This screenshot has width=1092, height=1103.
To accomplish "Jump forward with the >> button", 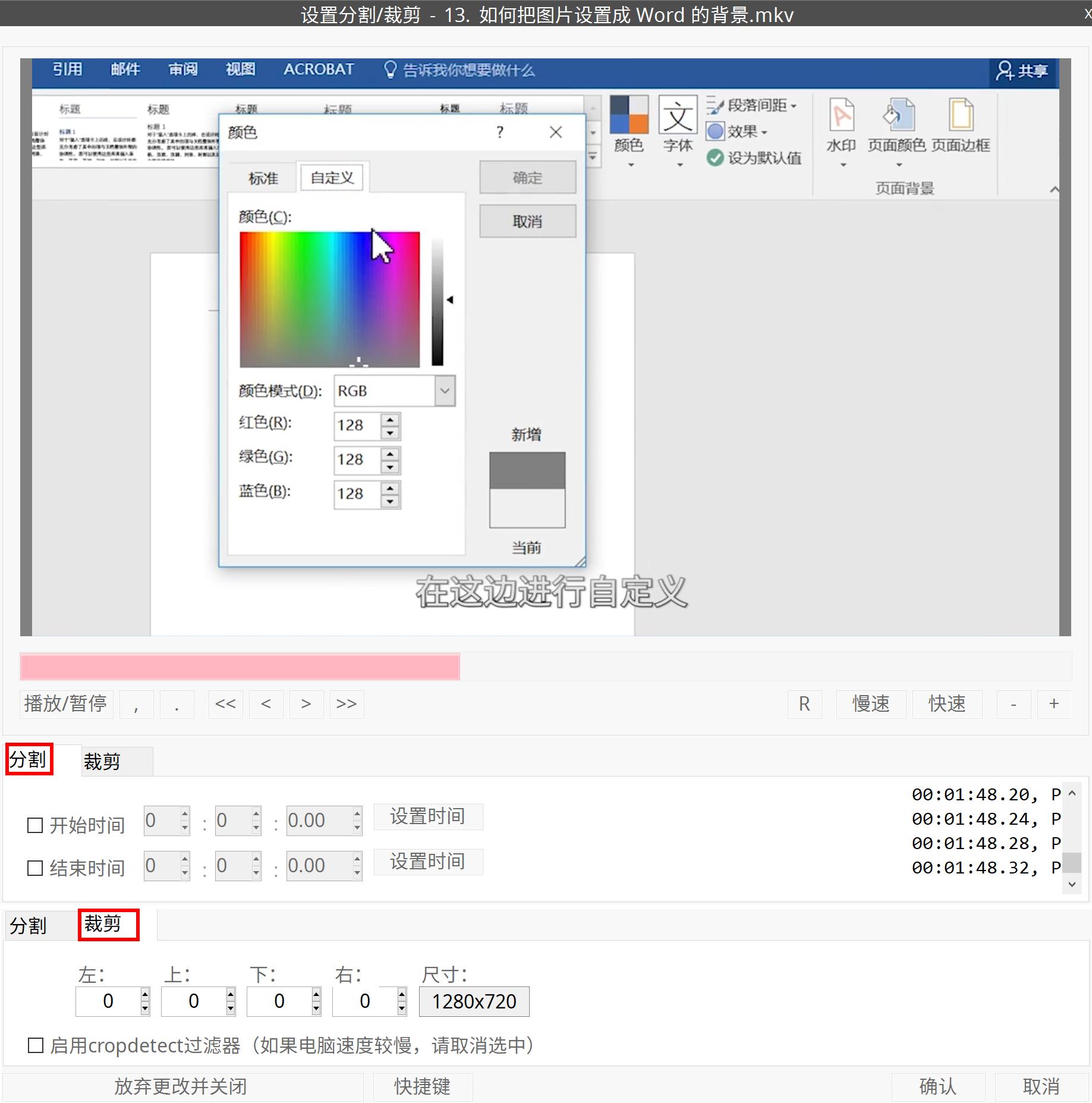I will [347, 704].
